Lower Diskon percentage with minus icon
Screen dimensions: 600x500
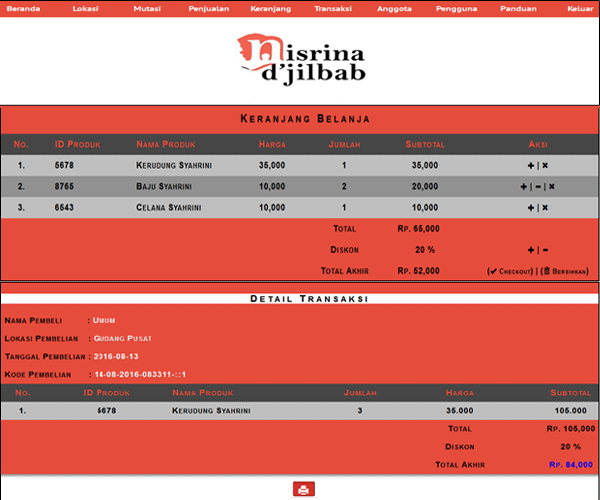click(545, 250)
